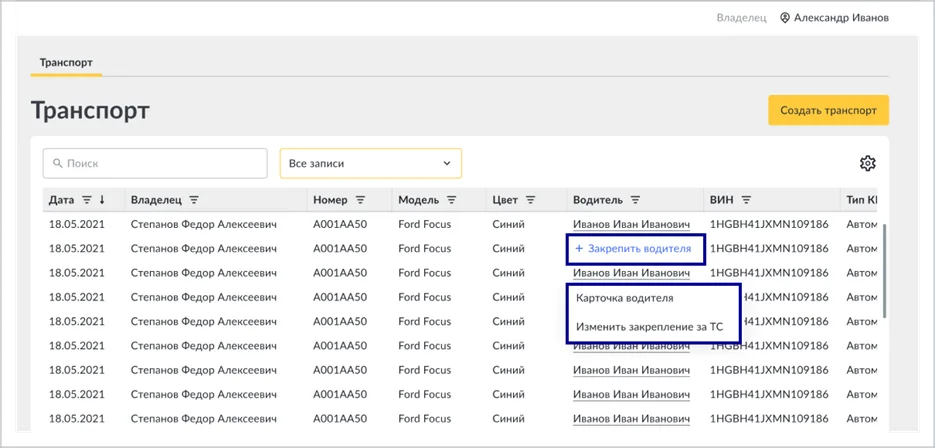Image resolution: width=935 pixels, height=448 pixels.
Task: Choose Изменить закрепление за ТС menu item
Action: coord(649,327)
